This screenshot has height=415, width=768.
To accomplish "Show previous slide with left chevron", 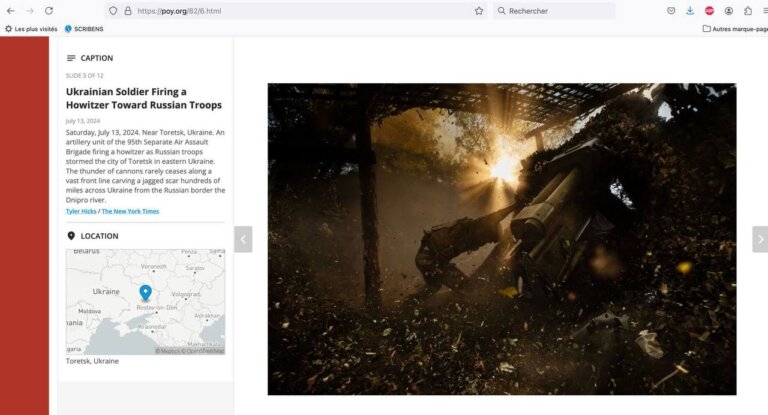I will coord(243,239).
